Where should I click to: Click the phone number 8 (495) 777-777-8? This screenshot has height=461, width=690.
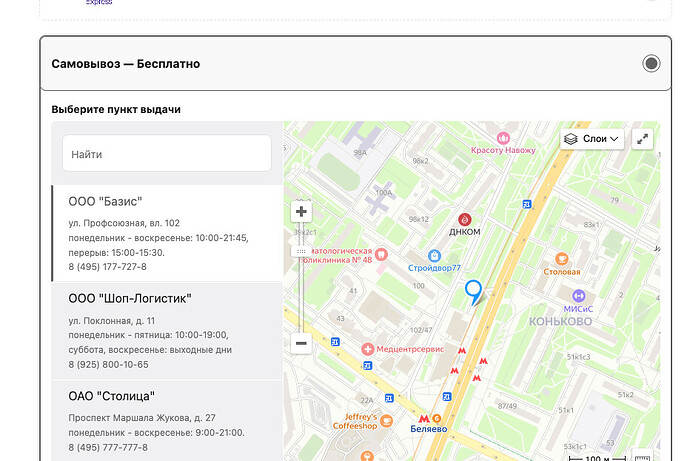click(x=108, y=447)
